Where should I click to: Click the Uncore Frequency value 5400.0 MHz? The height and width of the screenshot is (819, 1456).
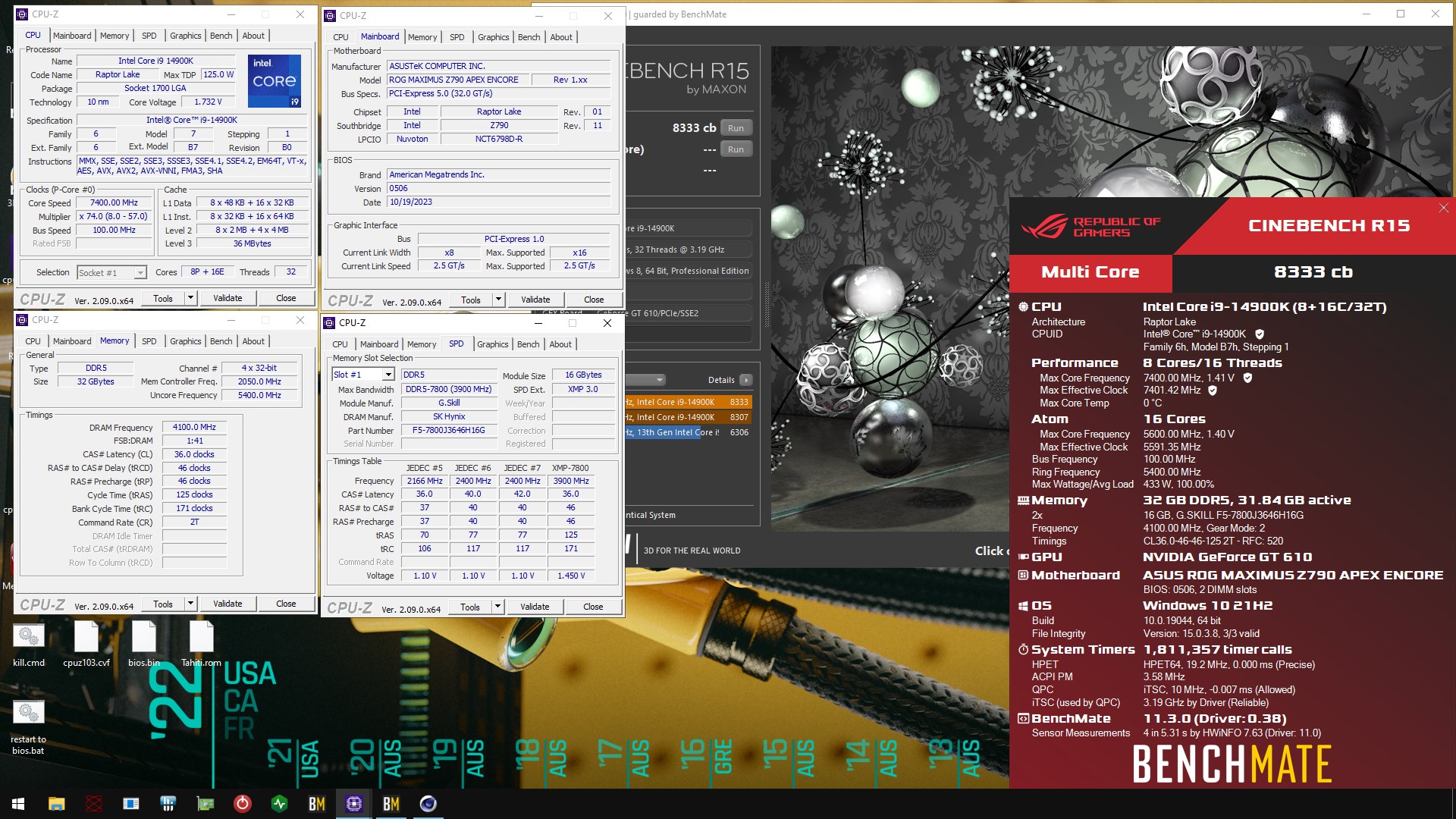pyautogui.click(x=259, y=396)
